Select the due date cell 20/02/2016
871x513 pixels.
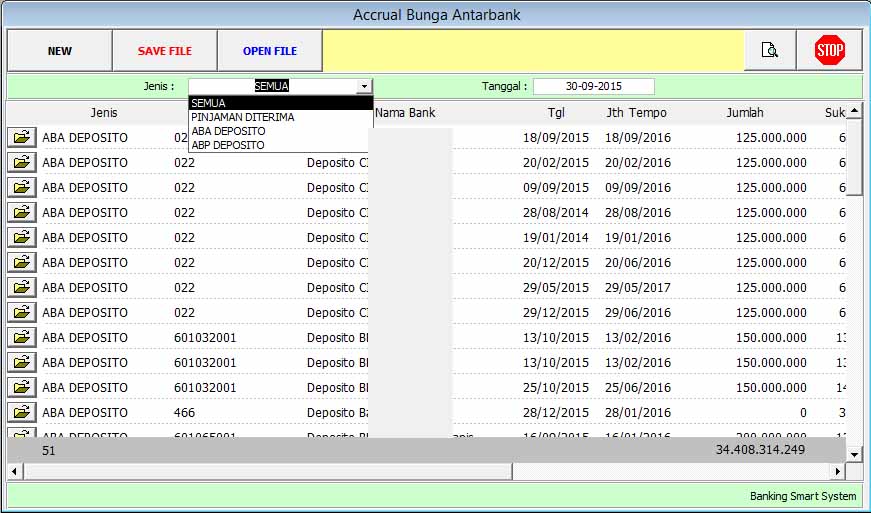click(638, 163)
